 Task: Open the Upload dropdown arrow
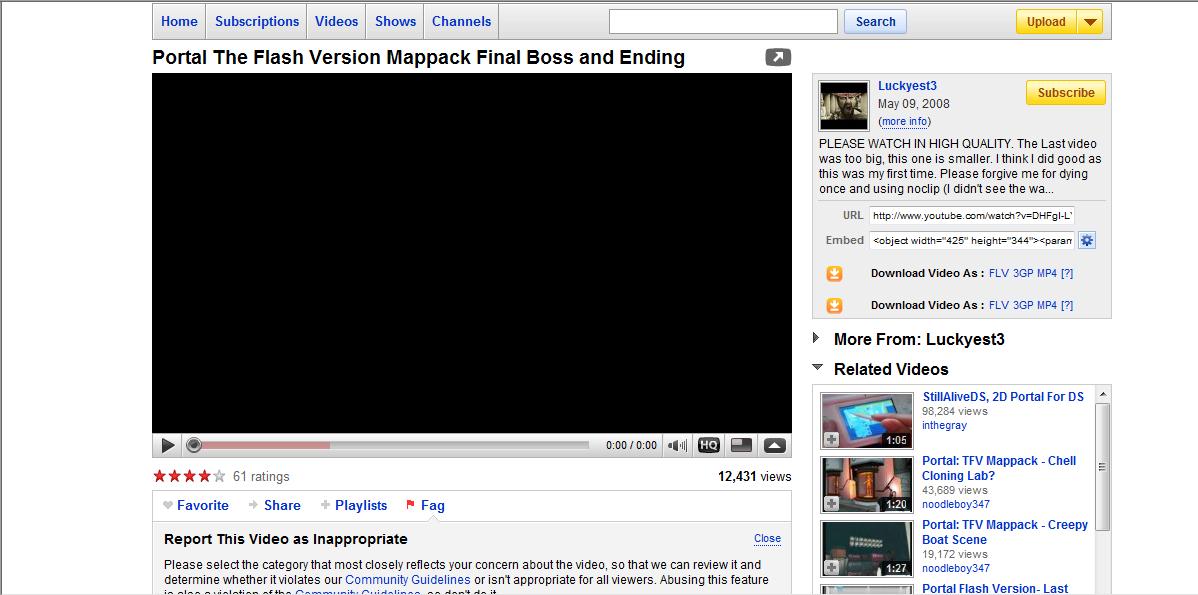pos(1090,22)
